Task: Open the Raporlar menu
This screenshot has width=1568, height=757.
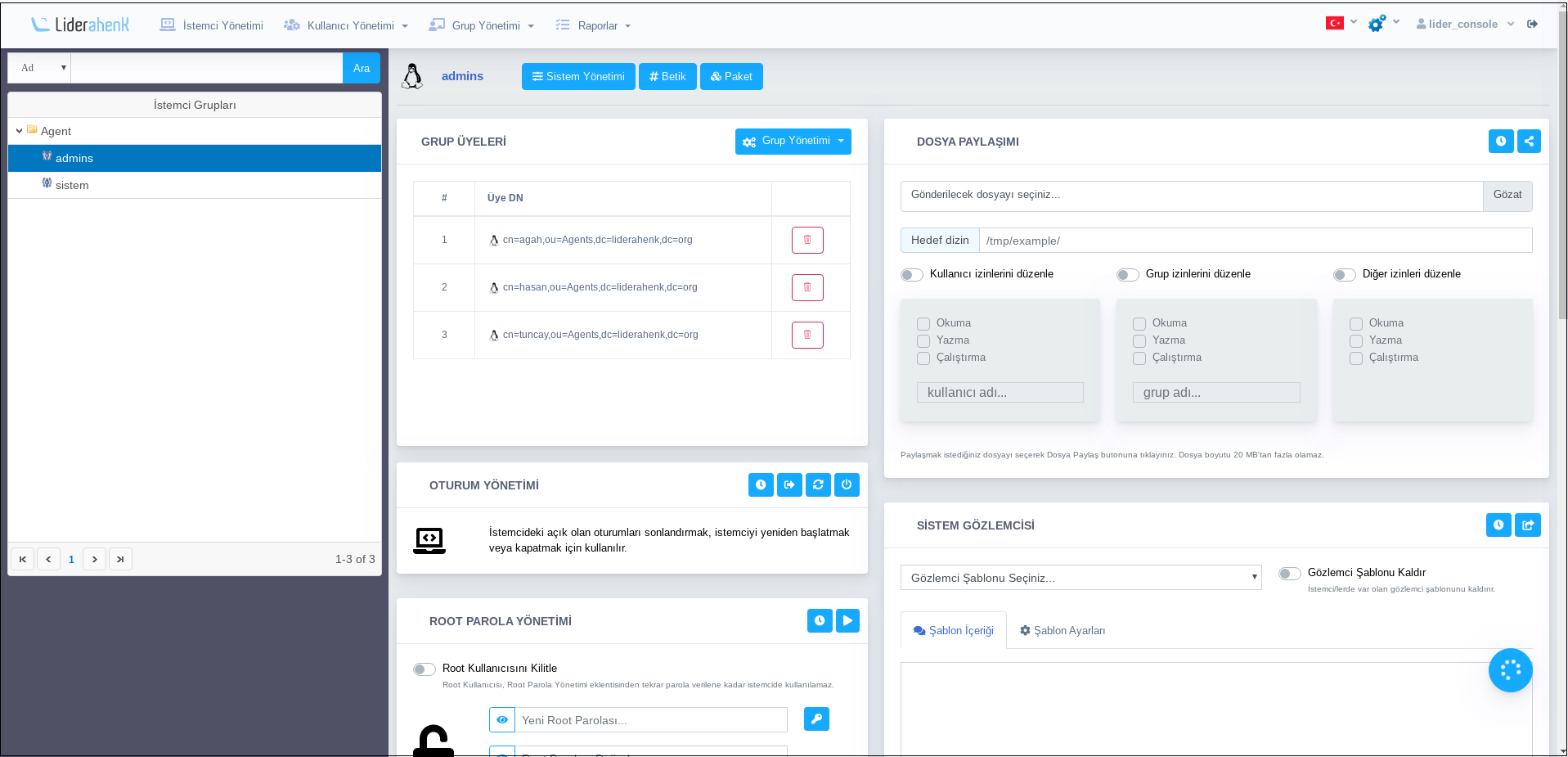Action: (595, 26)
